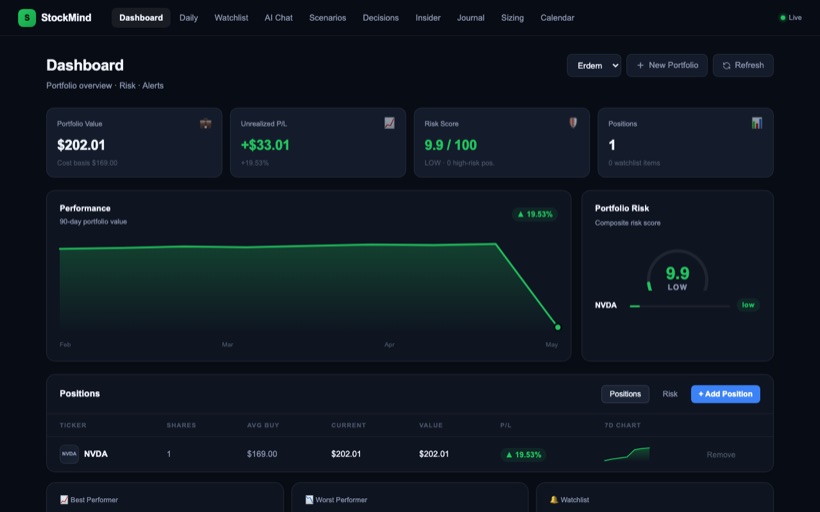Click the TICKER column header
Screen dimensions: 820x512
pyautogui.click(x=73, y=425)
